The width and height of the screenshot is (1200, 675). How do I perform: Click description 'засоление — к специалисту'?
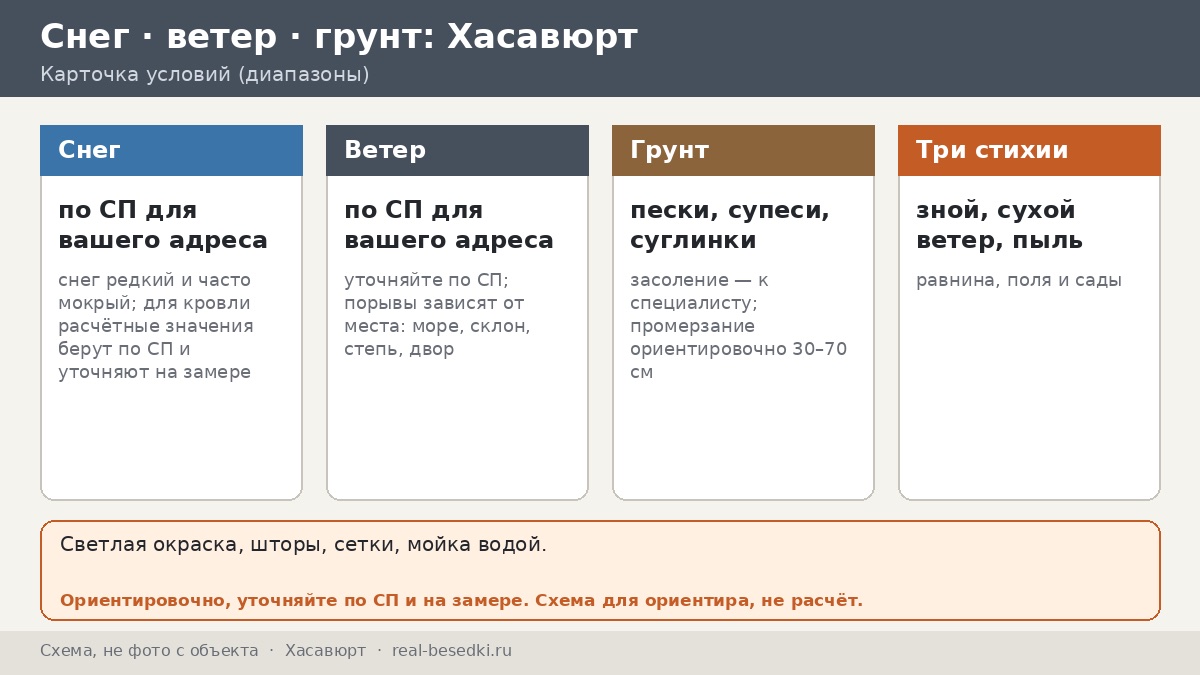click(738, 326)
